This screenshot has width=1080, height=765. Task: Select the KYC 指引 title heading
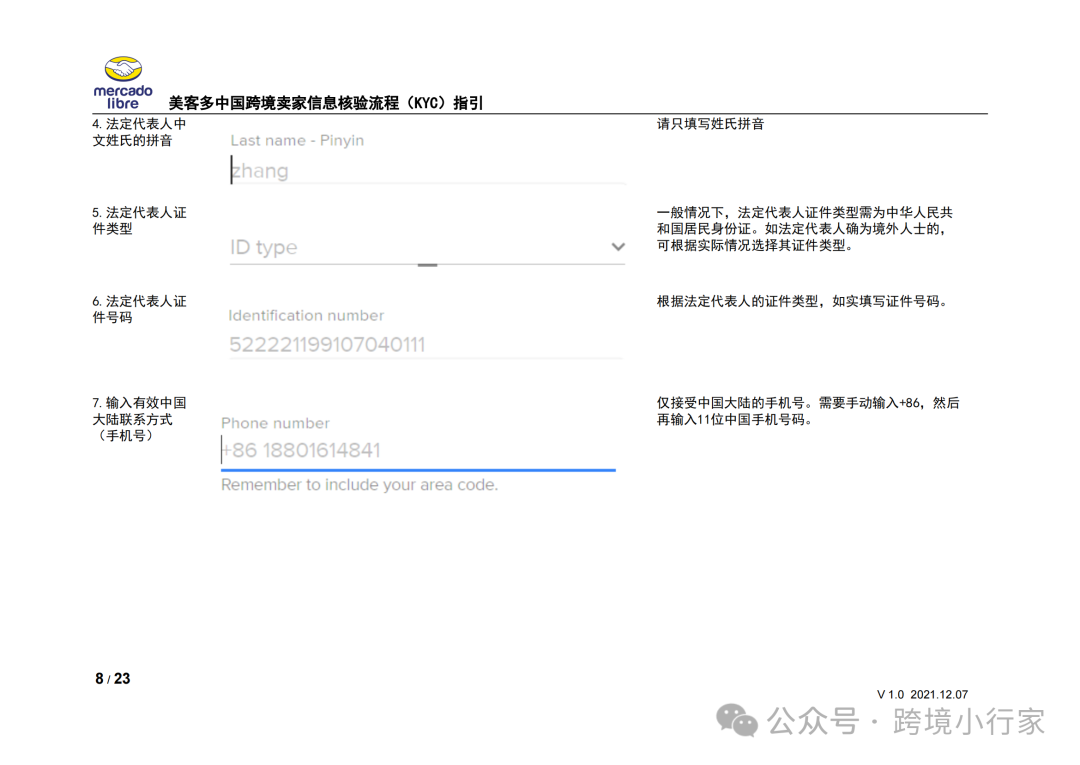[x=324, y=101]
